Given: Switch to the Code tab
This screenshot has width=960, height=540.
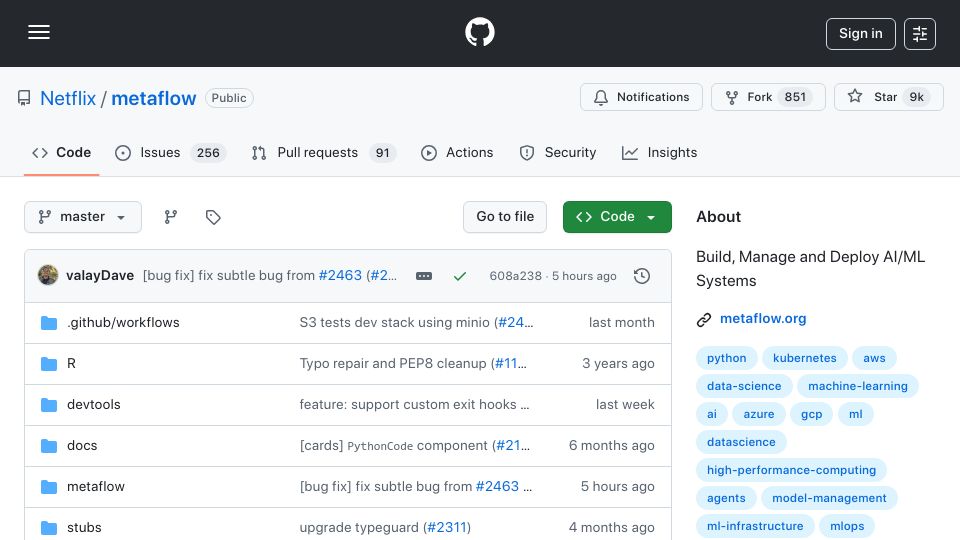Looking at the screenshot, I should tap(61, 152).
